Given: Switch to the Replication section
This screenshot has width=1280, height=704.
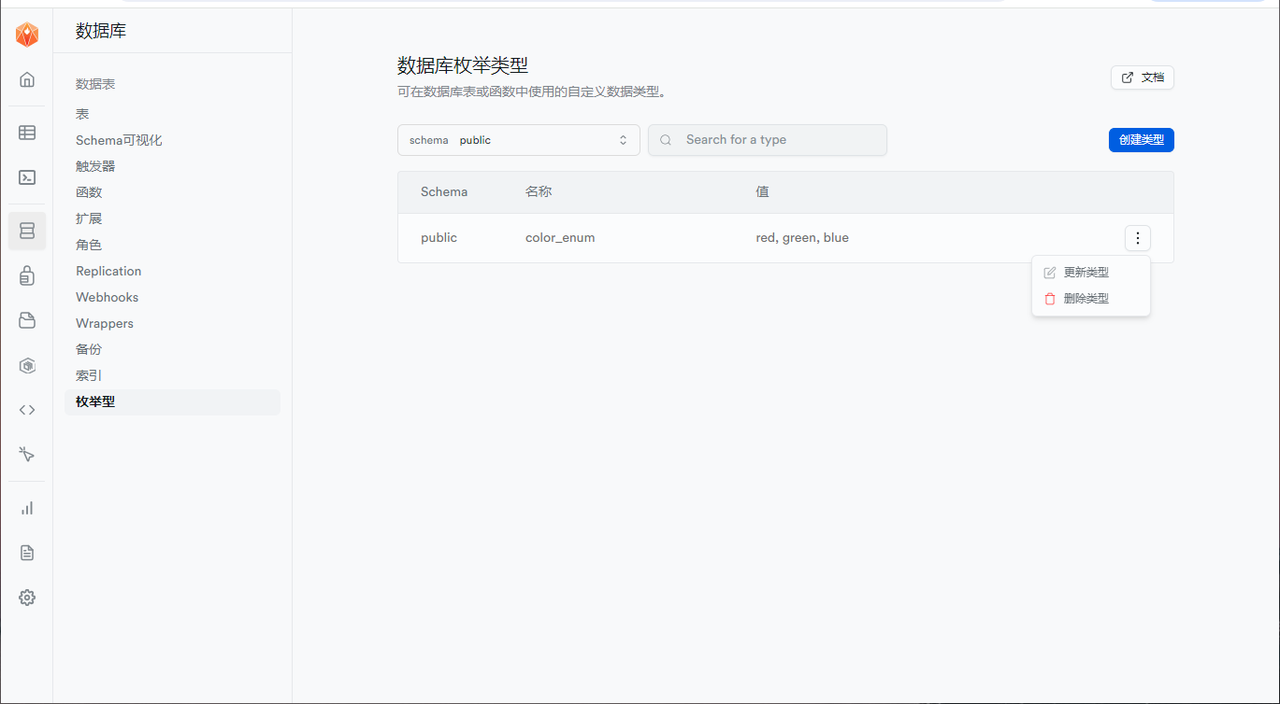Looking at the screenshot, I should (108, 270).
